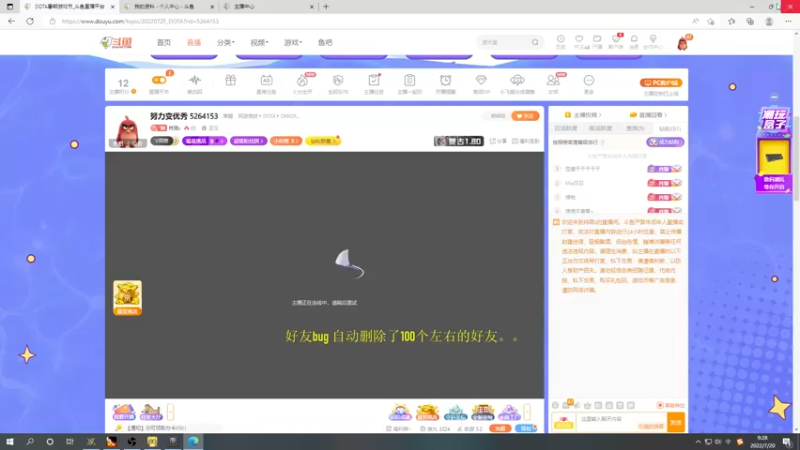Open the flame icon marked NEW
This screenshot has height=450, width=800.
(x=302, y=80)
